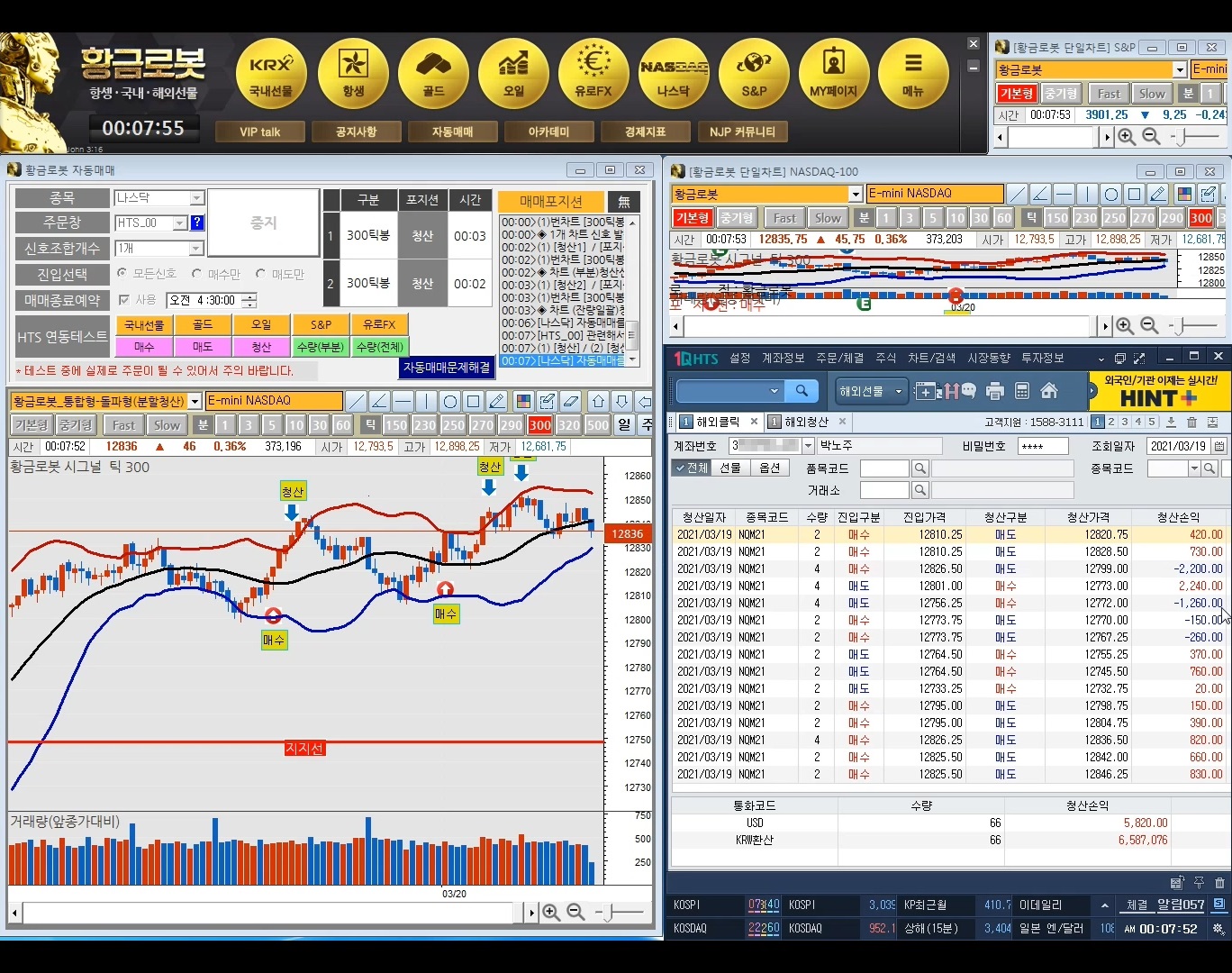The height and width of the screenshot is (973, 1232).
Task: Open the MY페이지 round icon
Action: 834,75
